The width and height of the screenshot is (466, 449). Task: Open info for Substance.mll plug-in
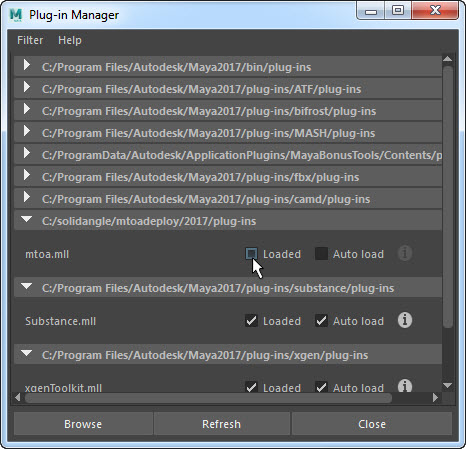[x=405, y=320]
